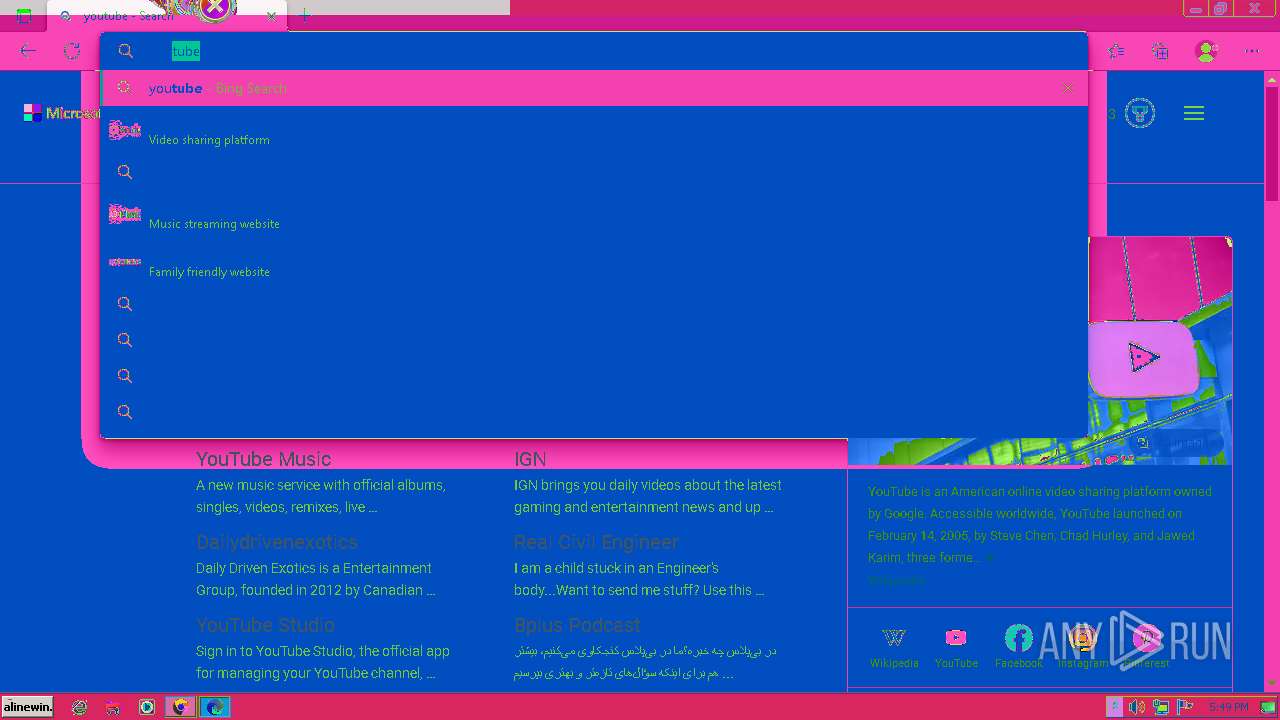Remove the youtube suggestion with its X
The image size is (1280, 720).
(1068, 88)
